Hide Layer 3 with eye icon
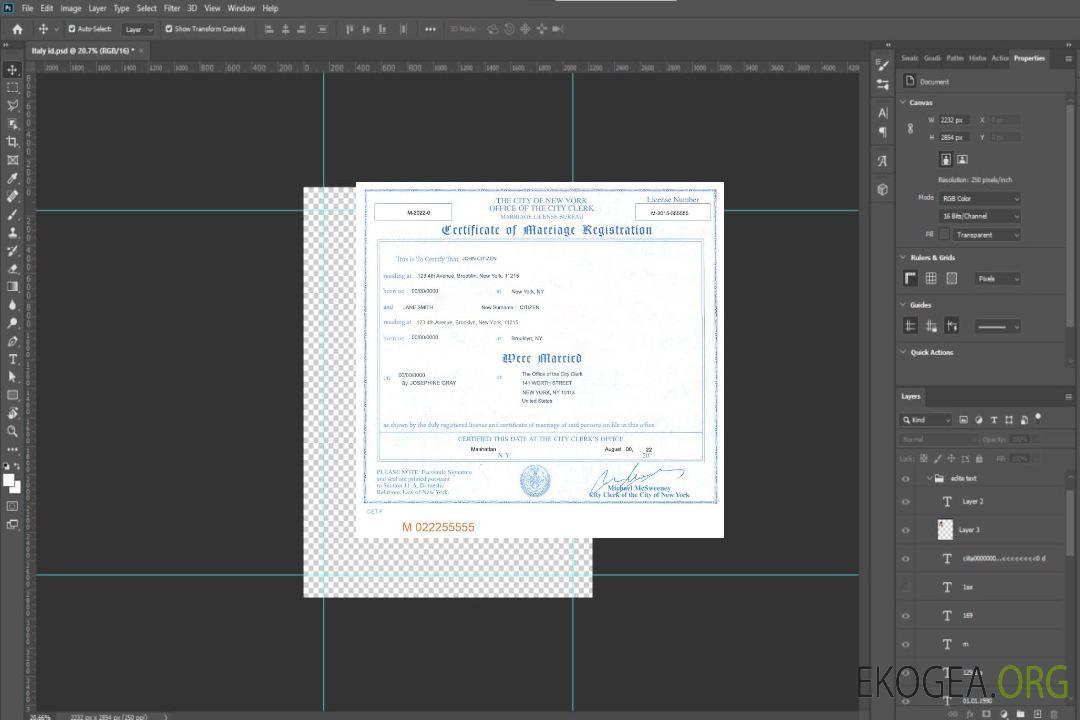Screen dimensions: 1080x720 [906, 531]
